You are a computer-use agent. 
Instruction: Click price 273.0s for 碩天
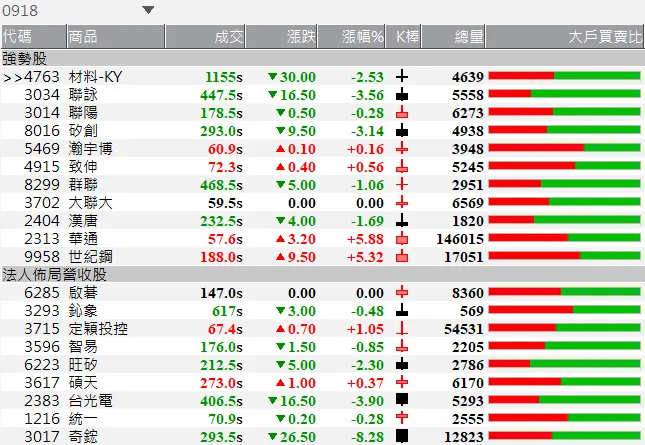(x=221, y=383)
